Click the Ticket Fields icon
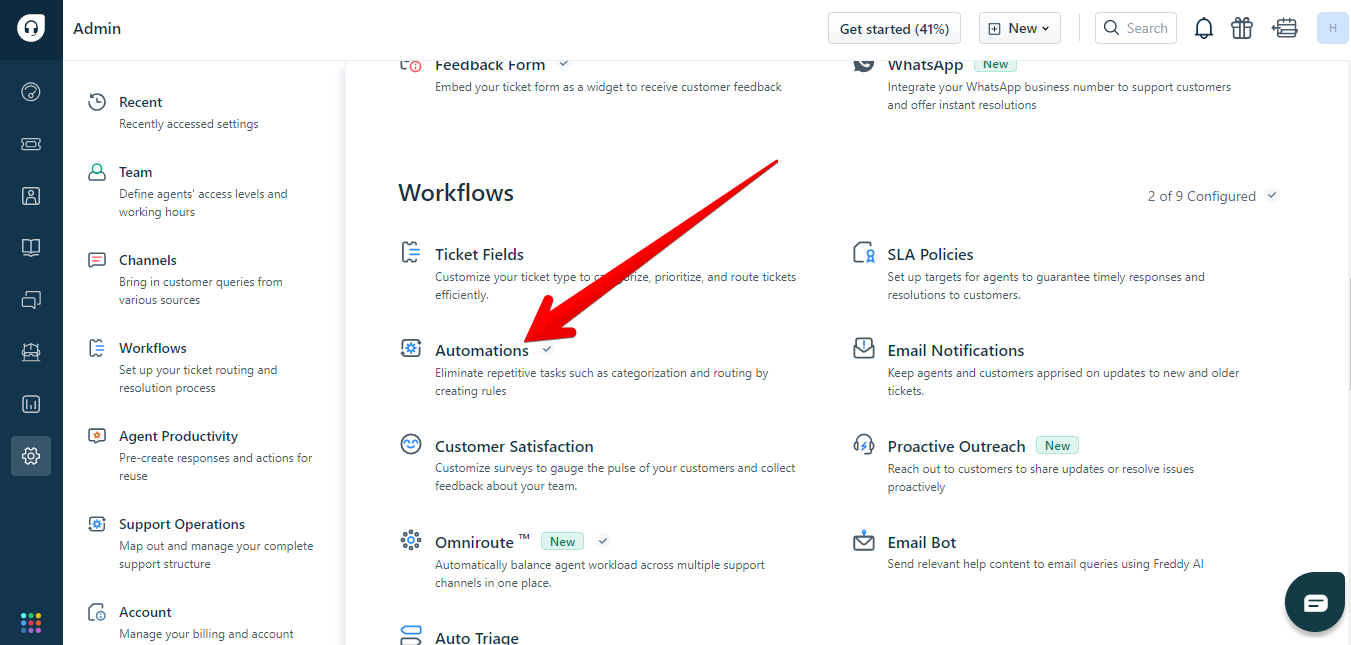This screenshot has height=645, width=1351. [x=410, y=253]
